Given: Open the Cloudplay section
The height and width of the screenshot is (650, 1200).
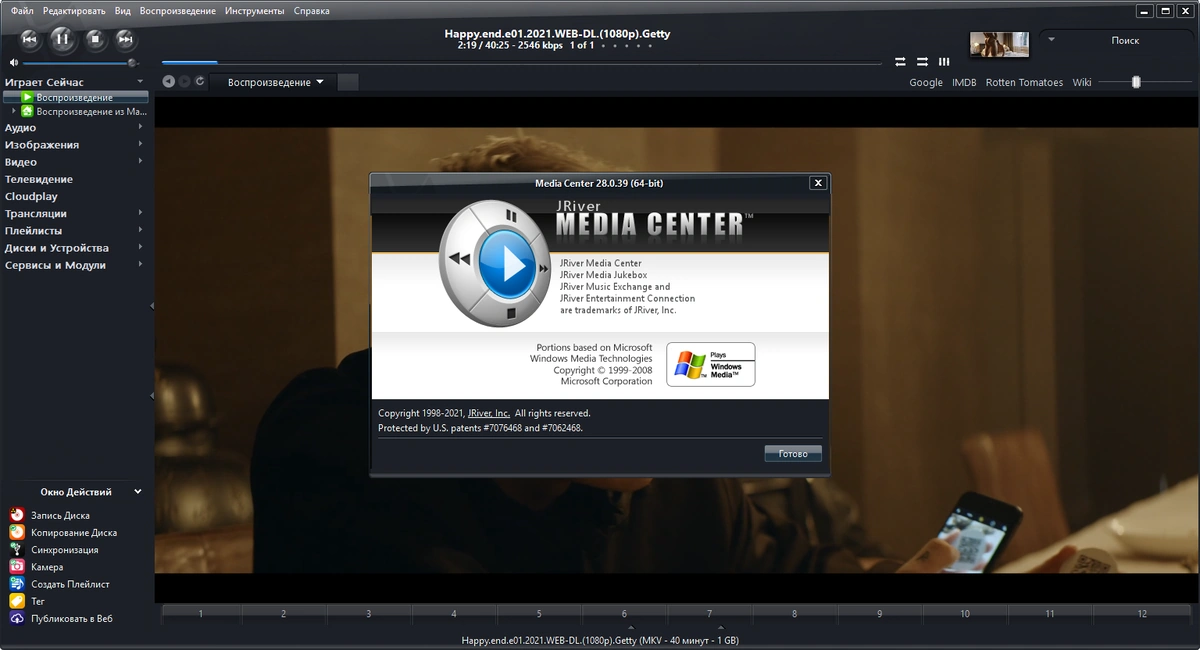Looking at the screenshot, I should (x=31, y=197).
